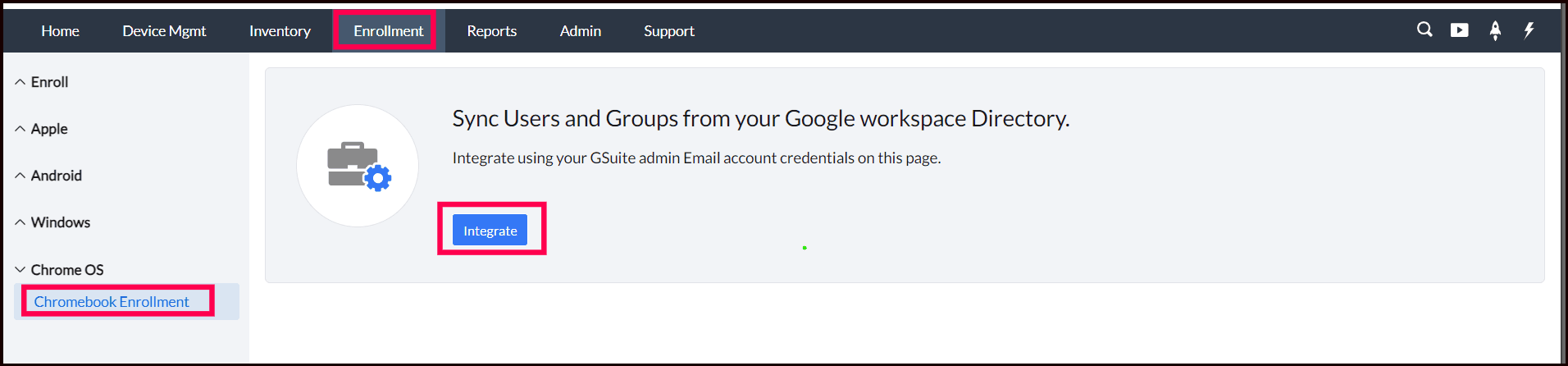Click the lightning bolt icon
This screenshot has height=366, width=1568.
tap(1529, 30)
